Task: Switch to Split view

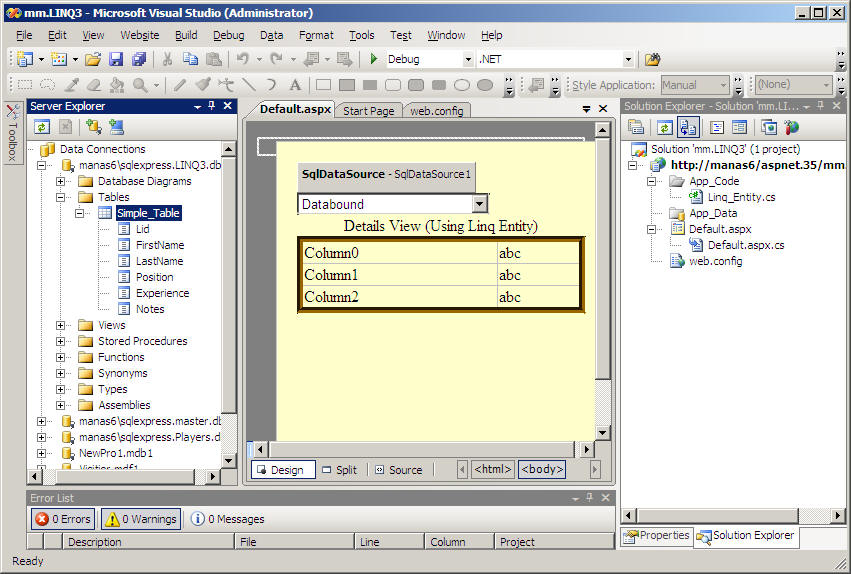Action: point(340,470)
